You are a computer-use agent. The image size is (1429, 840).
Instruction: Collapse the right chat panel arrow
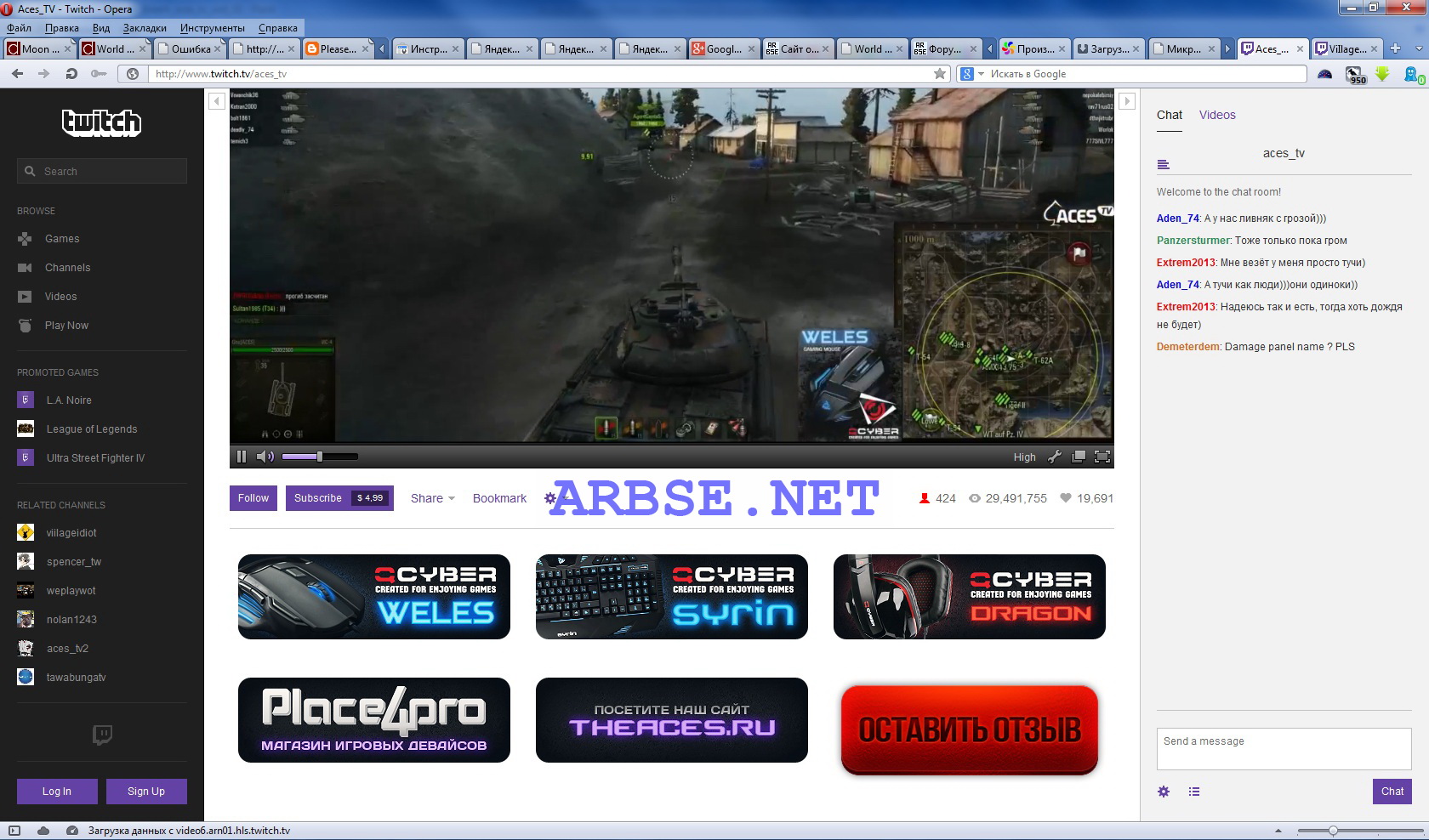[x=1126, y=101]
